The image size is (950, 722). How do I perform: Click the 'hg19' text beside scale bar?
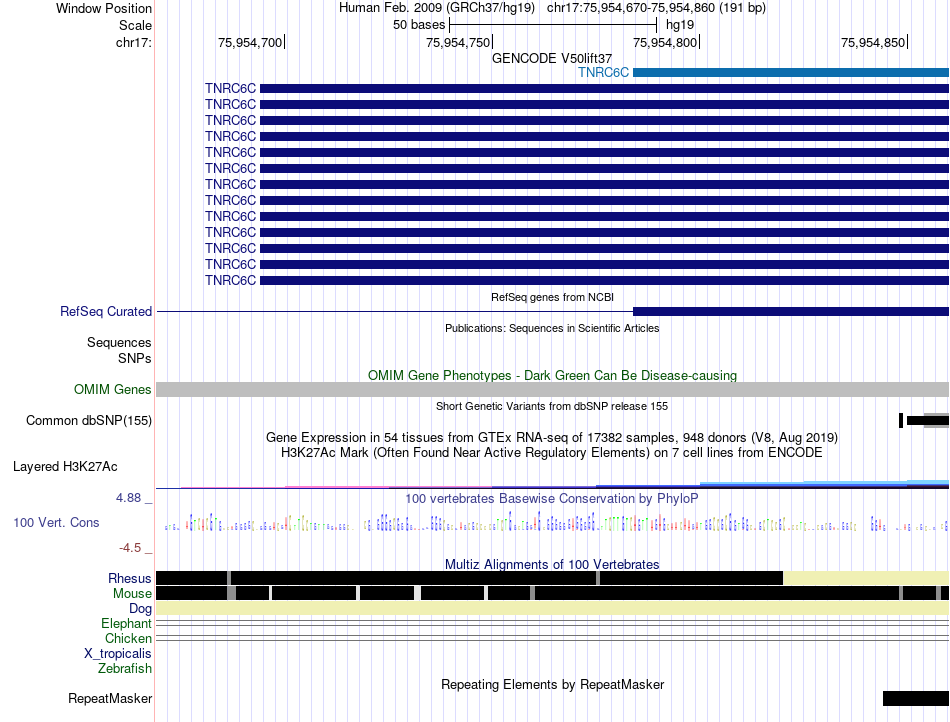(680, 25)
